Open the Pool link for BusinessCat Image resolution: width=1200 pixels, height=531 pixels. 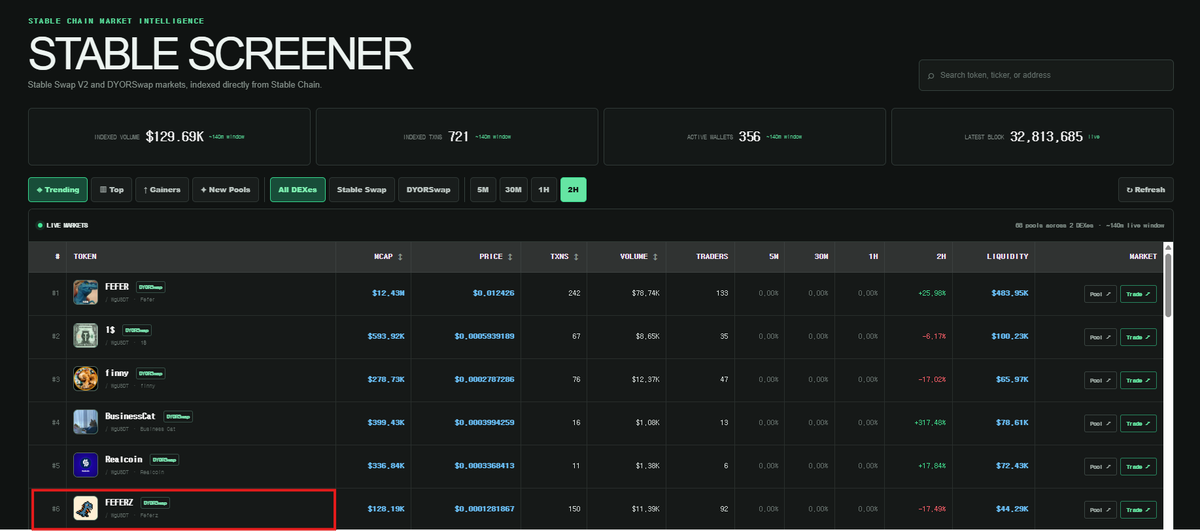pyautogui.click(x=1100, y=423)
